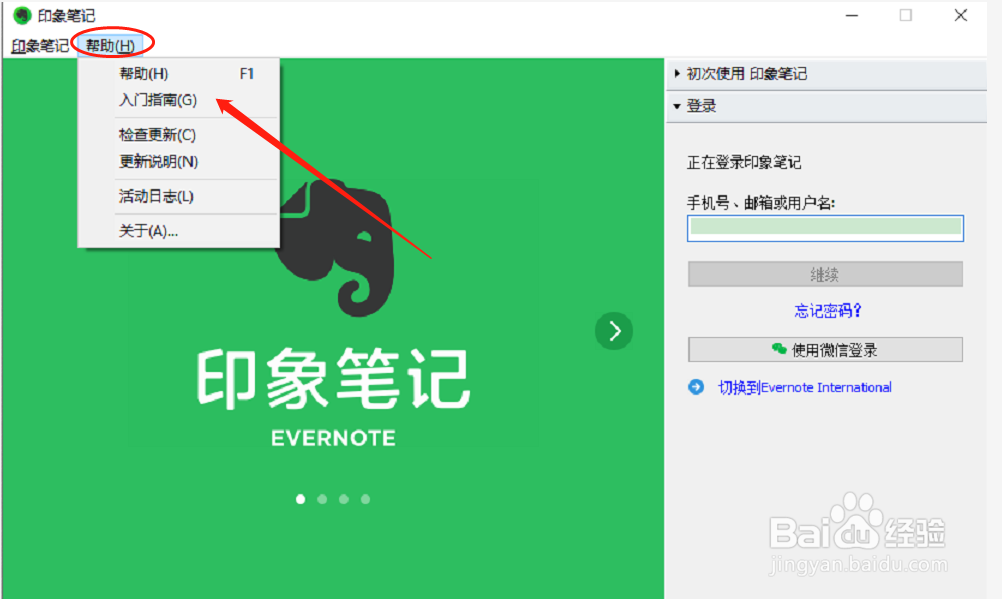Select 帮助(H) F1 entry in dropdown
The image size is (1002, 599).
[x=178, y=74]
